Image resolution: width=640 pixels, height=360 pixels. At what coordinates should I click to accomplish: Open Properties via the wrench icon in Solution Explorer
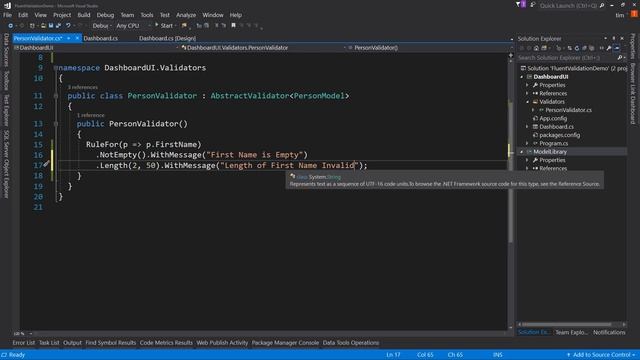click(609, 48)
